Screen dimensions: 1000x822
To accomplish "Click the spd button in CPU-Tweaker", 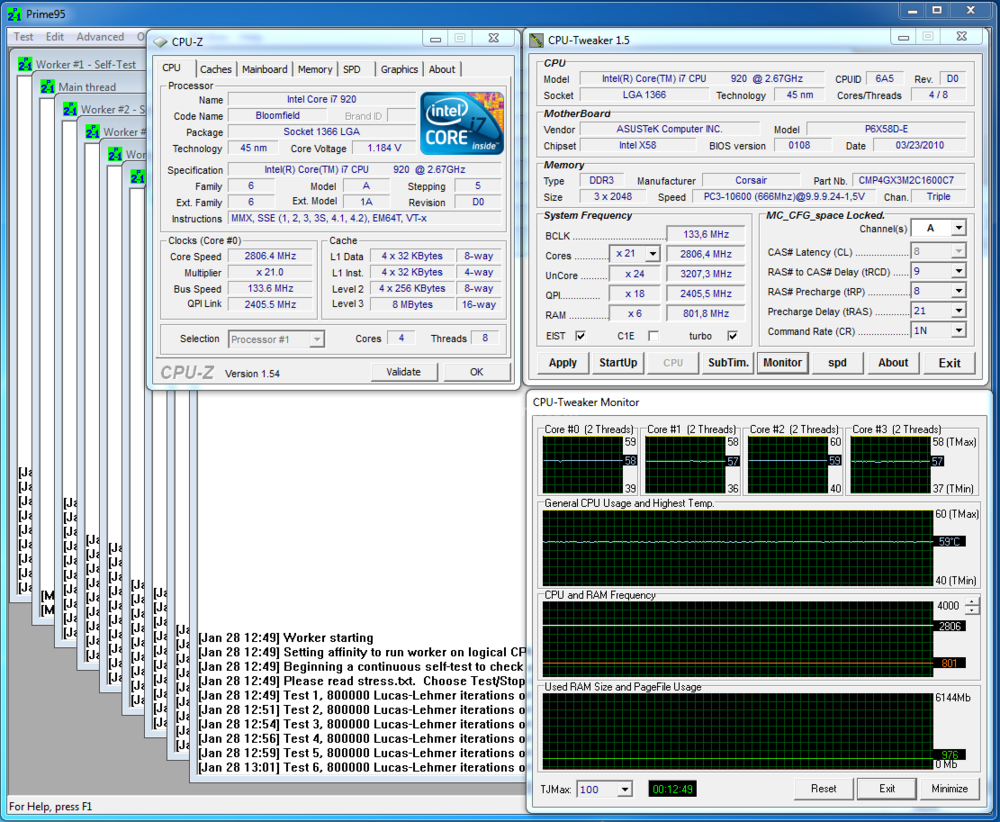I will [x=837, y=362].
